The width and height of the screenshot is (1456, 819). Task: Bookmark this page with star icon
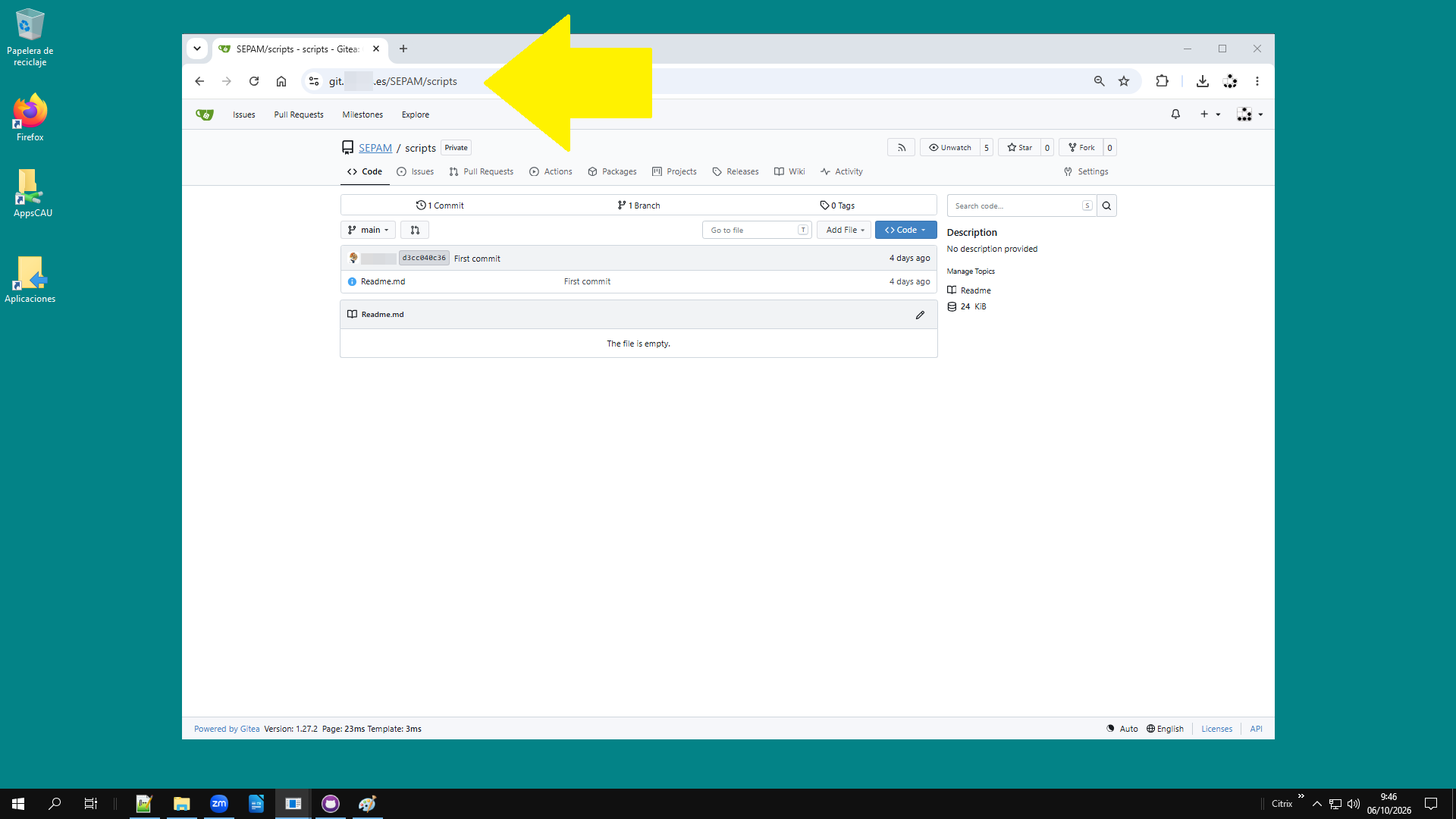(x=1124, y=81)
